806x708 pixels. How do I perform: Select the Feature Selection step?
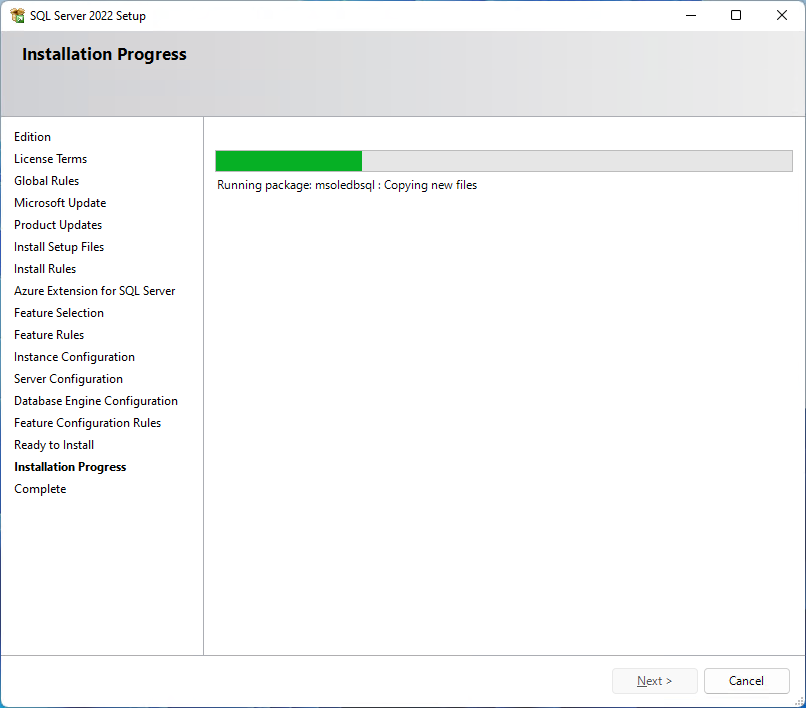[x=59, y=313]
